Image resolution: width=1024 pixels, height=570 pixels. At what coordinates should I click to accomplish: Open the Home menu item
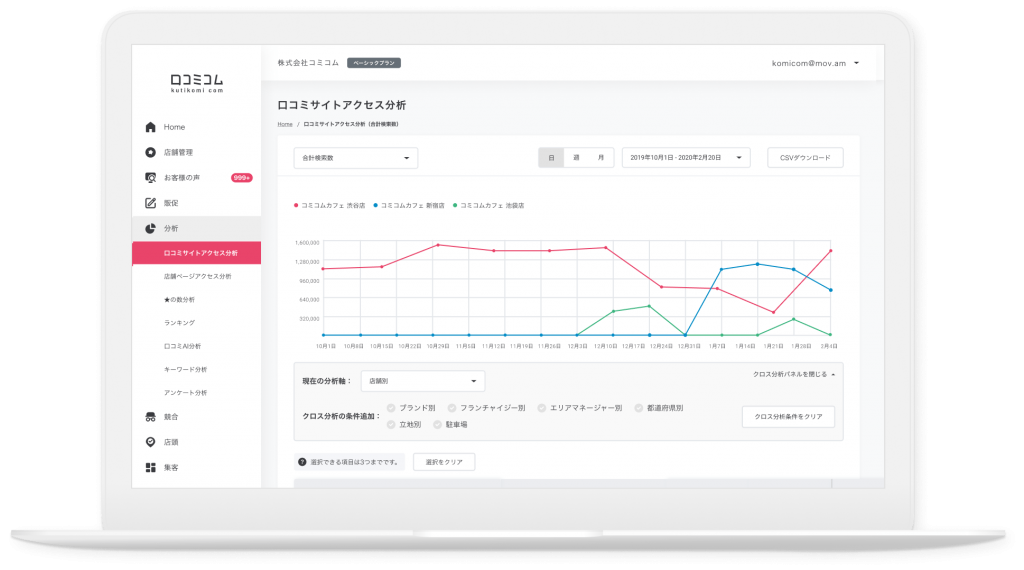click(197, 127)
